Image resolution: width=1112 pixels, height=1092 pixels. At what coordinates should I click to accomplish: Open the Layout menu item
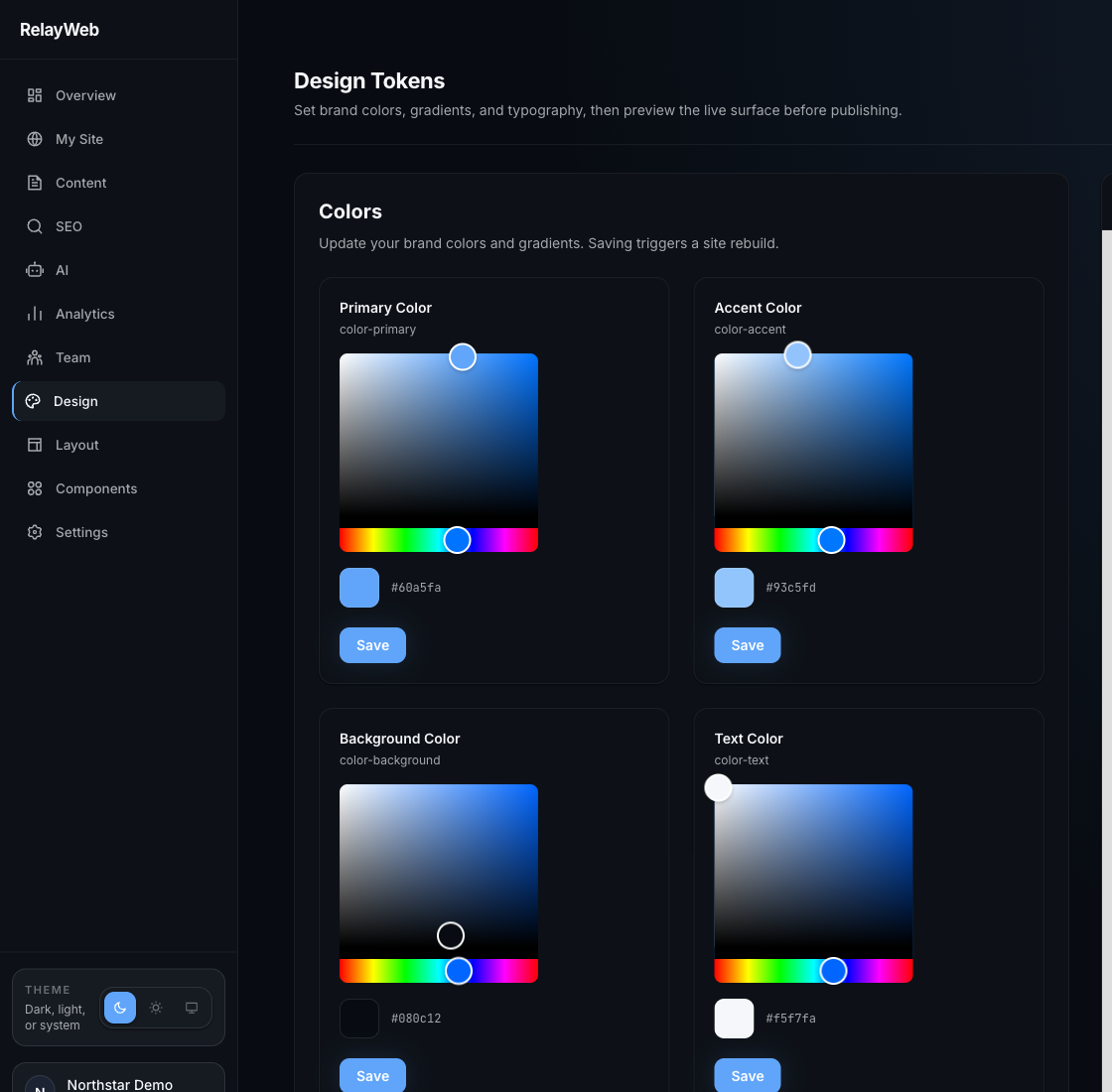[x=76, y=445]
